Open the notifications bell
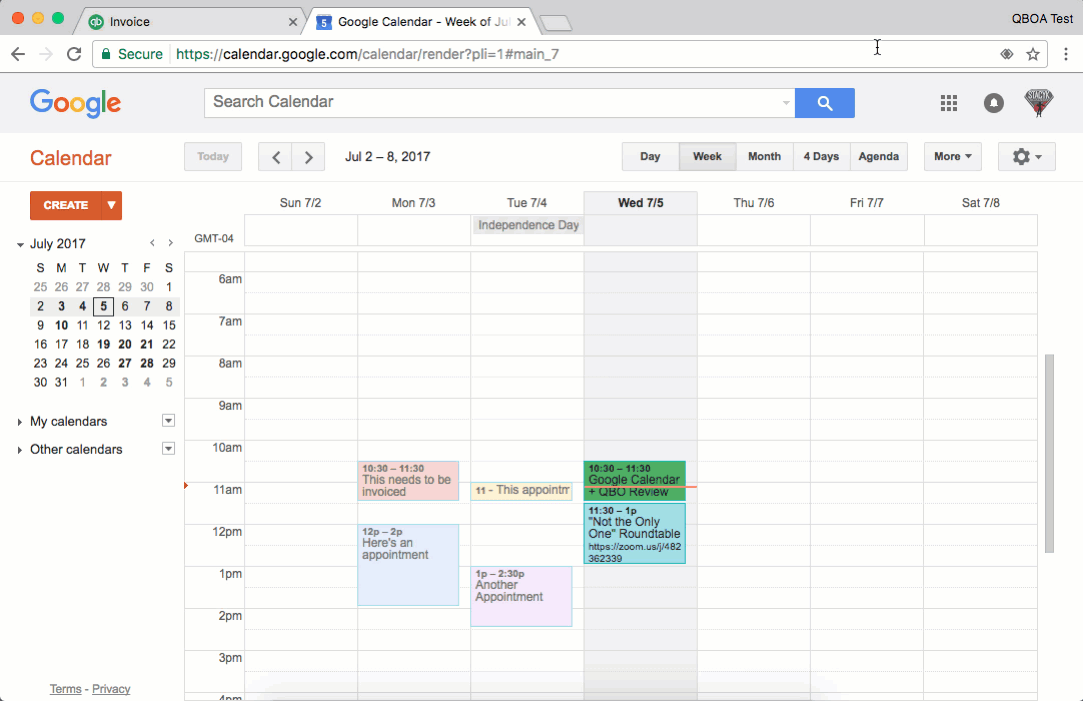Screen dimensions: 1083x701 point(993,103)
